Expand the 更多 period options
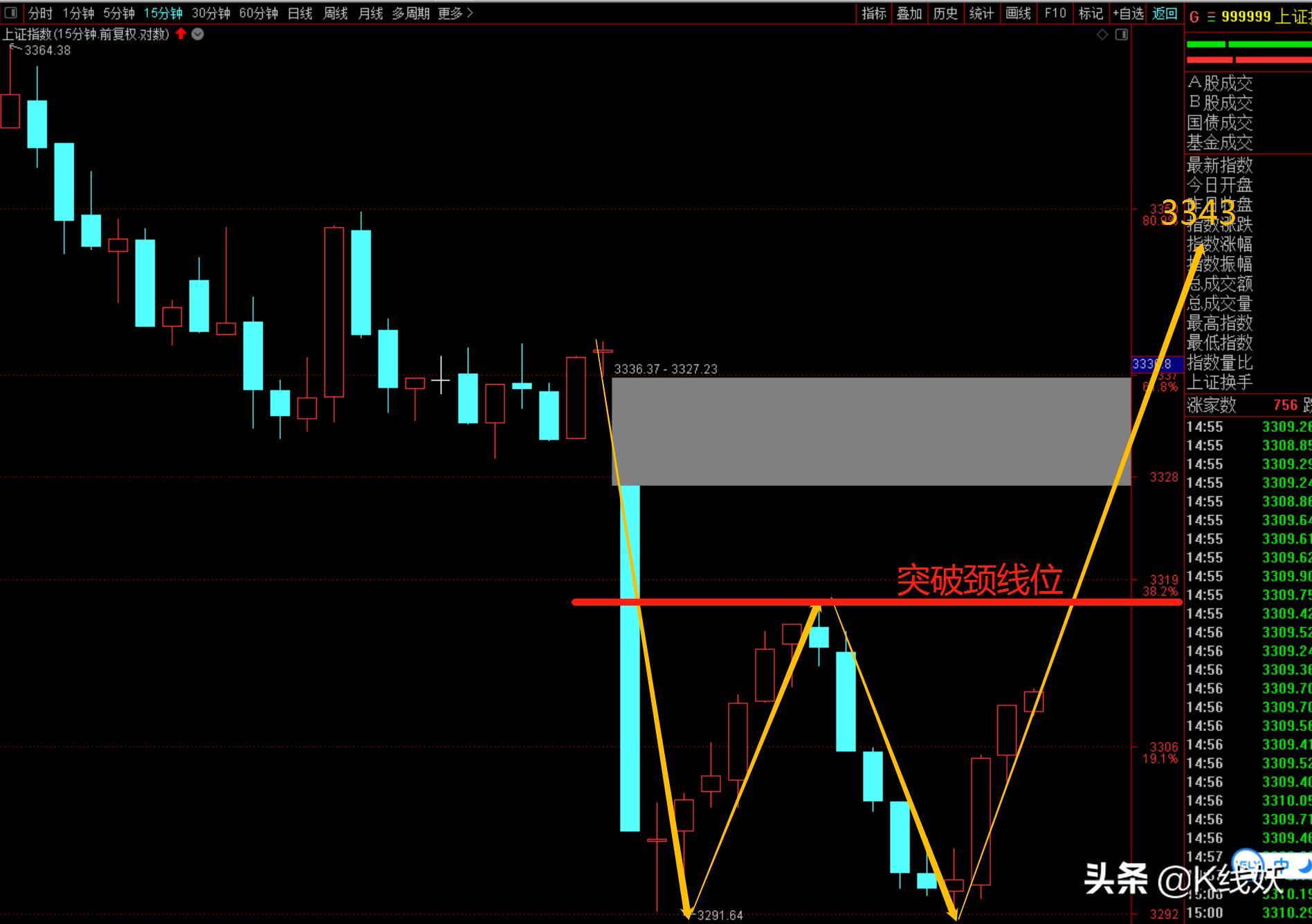The height and width of the screenshot is (924, 1312). point(455,13)
